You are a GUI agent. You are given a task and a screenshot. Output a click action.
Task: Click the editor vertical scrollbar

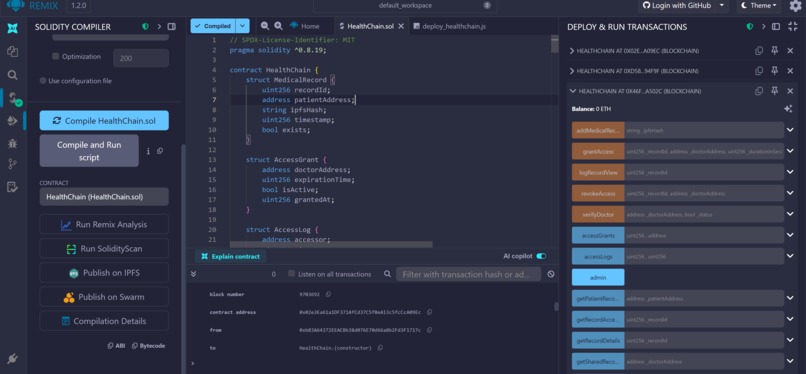[554, 44]
